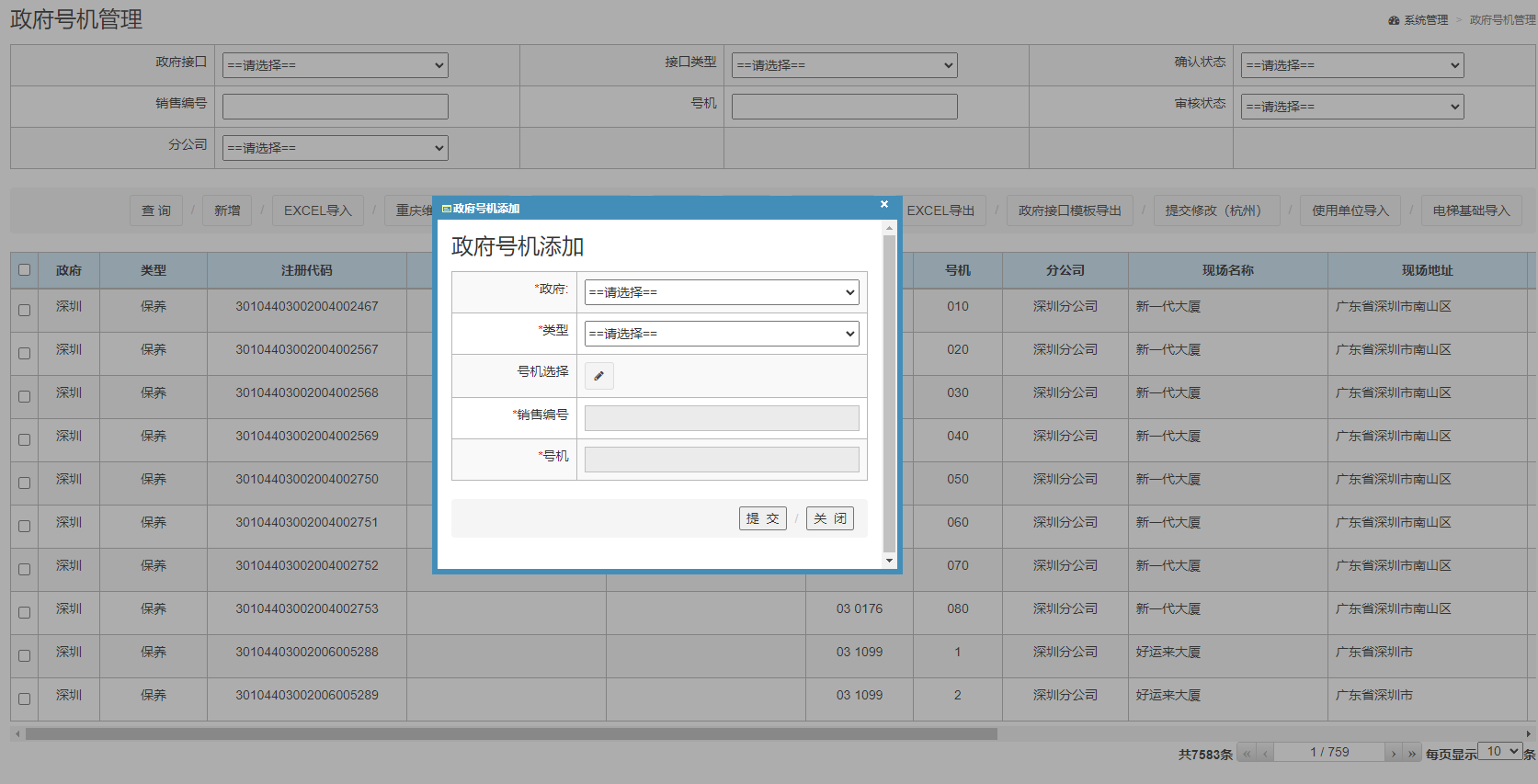Open the 审核状态 filter dropdown
Viewport: 1538px width, 784px height.
[1352, 107]
